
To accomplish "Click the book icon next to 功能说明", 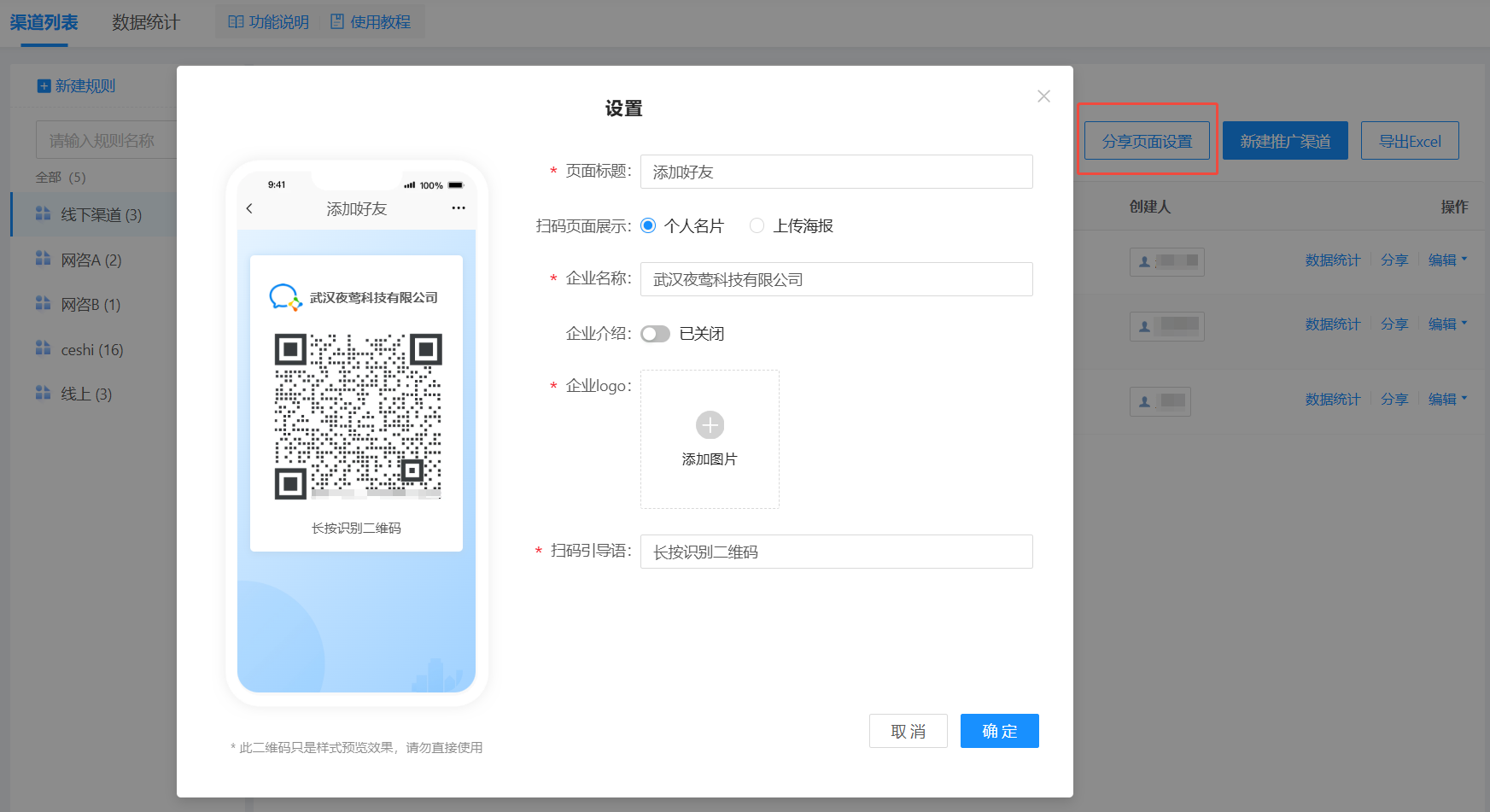I will (x=237, y=21).
